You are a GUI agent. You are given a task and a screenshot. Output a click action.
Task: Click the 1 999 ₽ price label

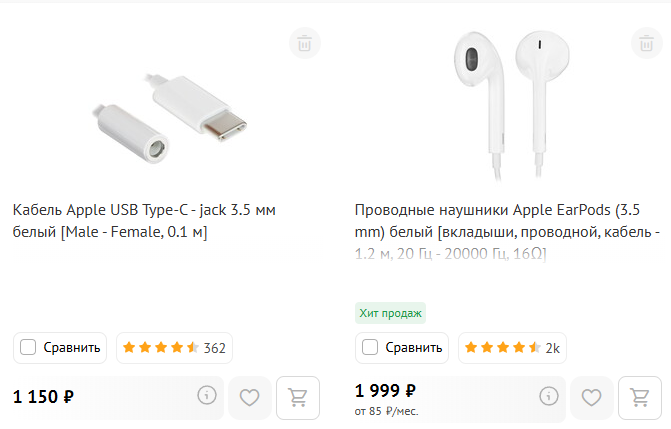click(x=385, y=390)
